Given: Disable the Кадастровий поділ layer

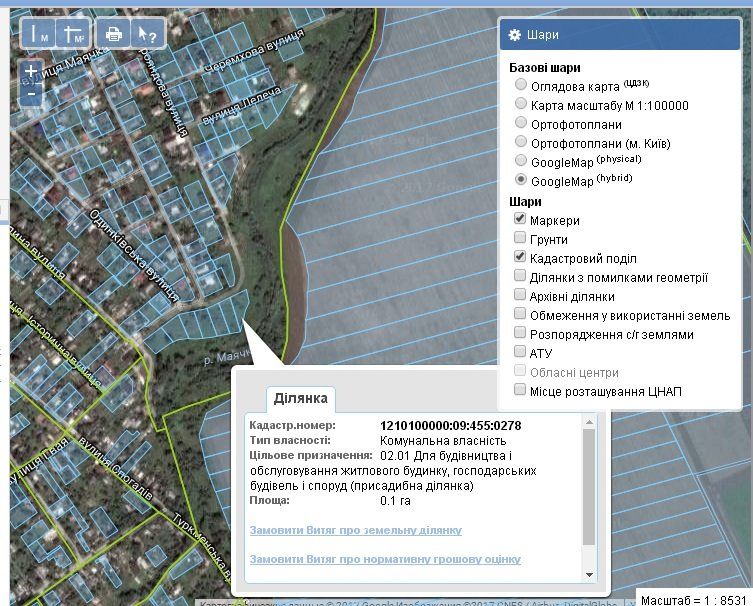Looking at the screenshot, I should (520, 257).
